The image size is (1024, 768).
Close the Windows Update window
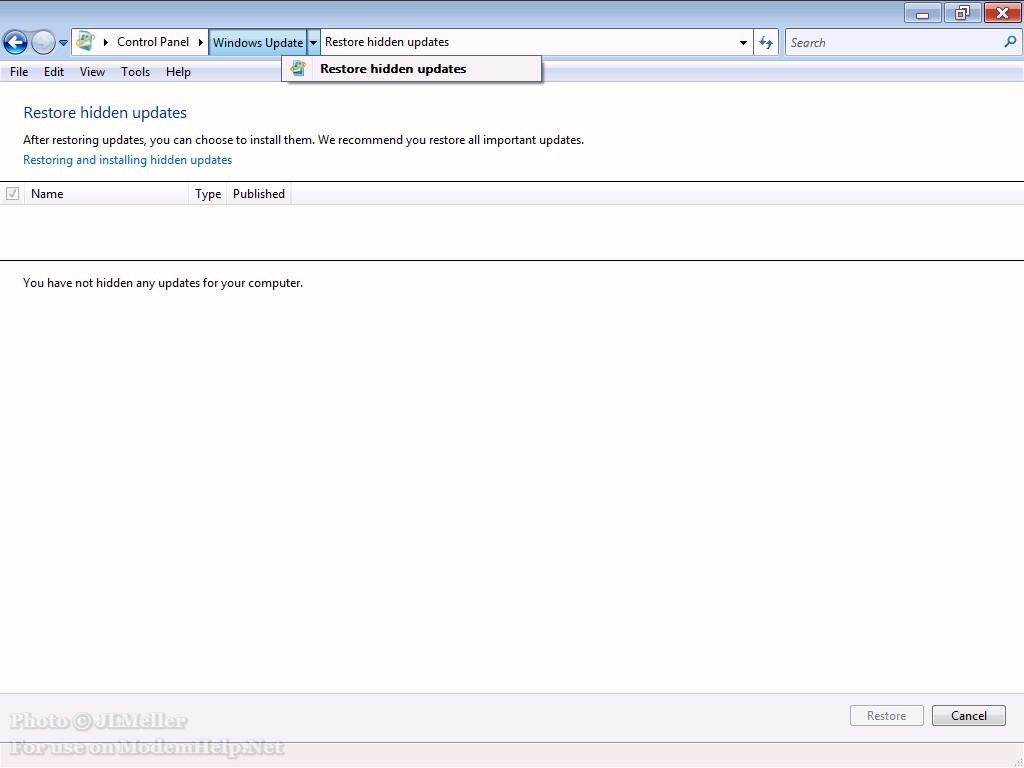tap(1002, 13)
